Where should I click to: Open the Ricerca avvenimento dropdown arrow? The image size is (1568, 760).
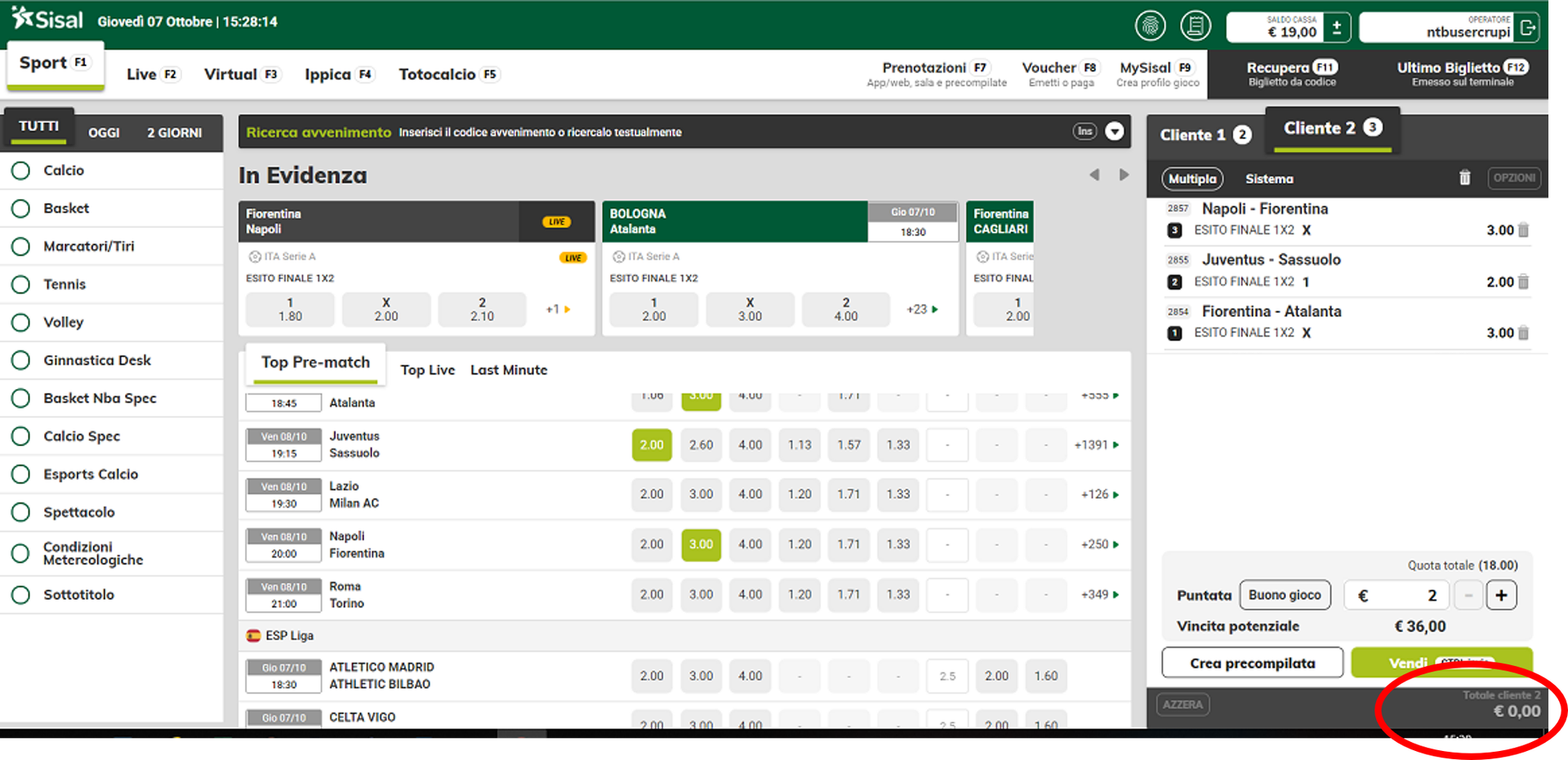coord(1114,132)
